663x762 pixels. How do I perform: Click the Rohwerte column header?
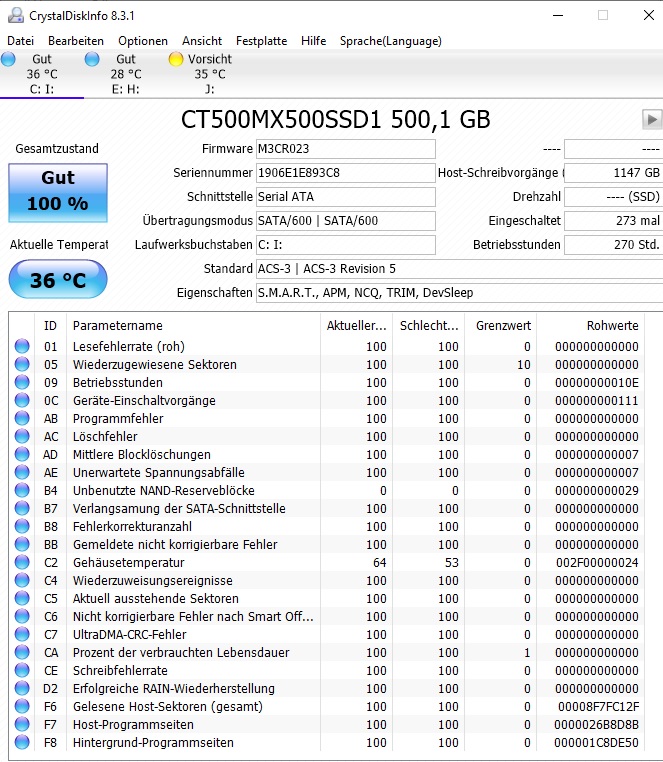click(591, 326)
